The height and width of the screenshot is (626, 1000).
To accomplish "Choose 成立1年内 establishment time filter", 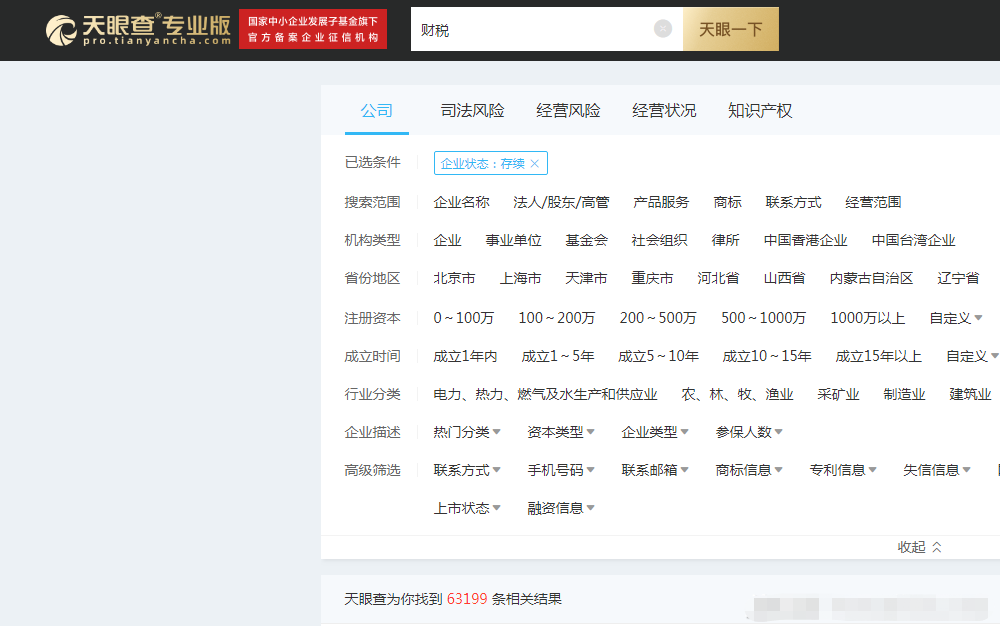I will 465,356.
